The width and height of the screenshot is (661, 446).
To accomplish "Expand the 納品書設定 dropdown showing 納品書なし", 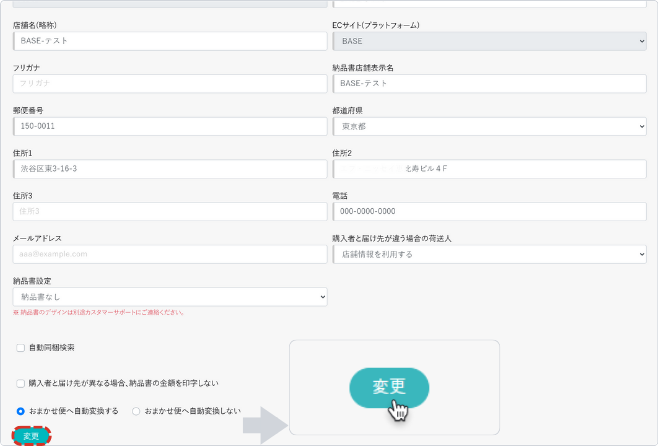I will pos(170,297).
